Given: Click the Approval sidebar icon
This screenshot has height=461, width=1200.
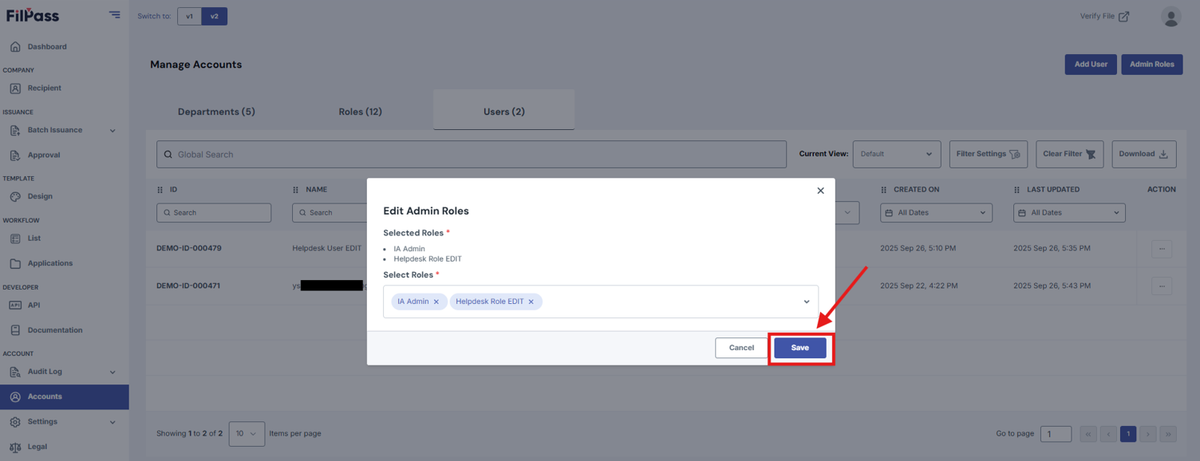Looking at the screenshot, I should point(15,155).
